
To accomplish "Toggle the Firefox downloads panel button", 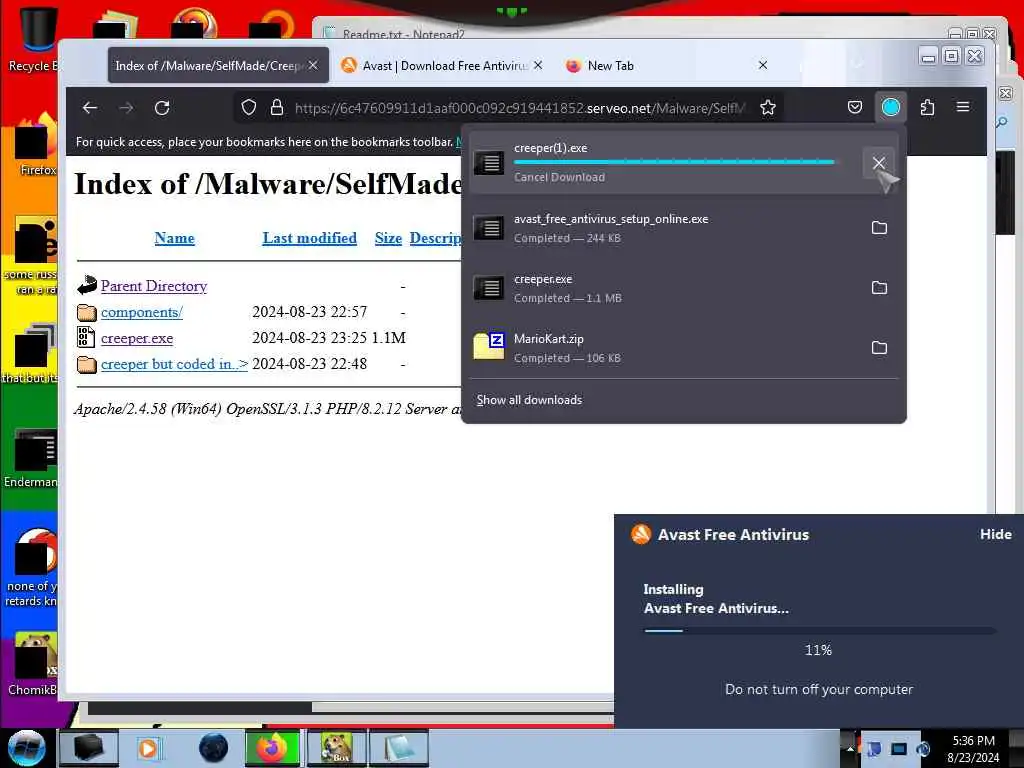I will pyautogui.click(x=891, y=107).
